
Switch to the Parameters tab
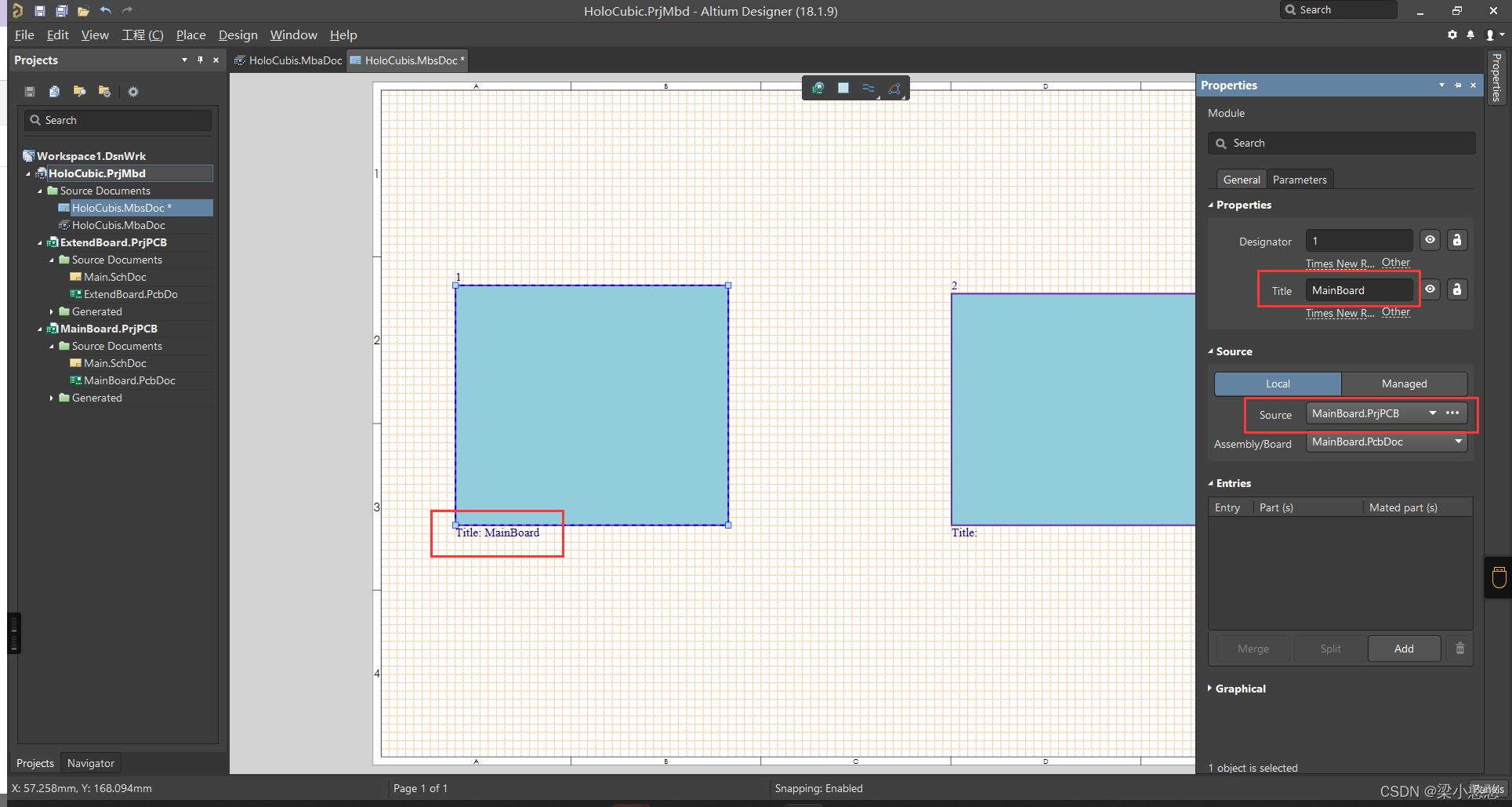1299,180
